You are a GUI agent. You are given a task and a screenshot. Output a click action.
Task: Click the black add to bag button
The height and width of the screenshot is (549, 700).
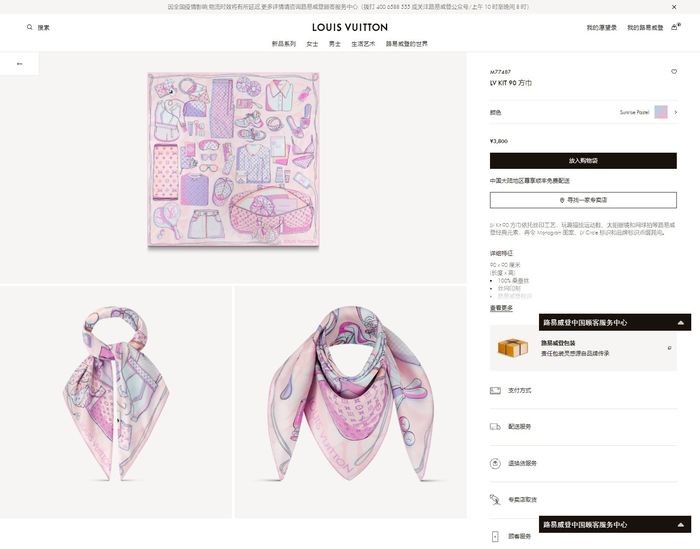tap(583, 161)
